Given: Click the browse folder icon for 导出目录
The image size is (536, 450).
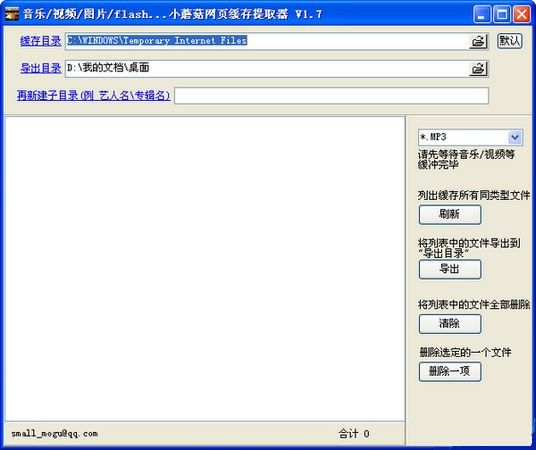Looking at the screenshot, I should (478, 69).
